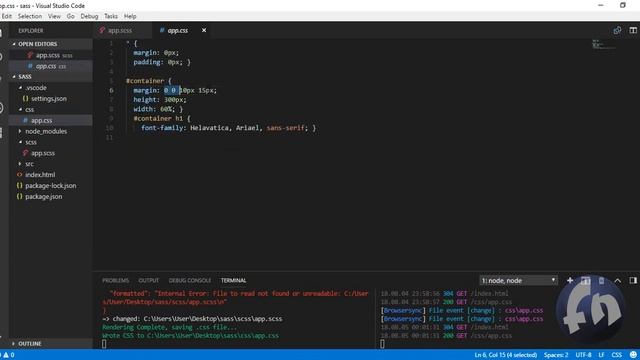Open warnings and errors count in status bar
640x360 pixels.
pyautogui.click(x=7, y=355)
